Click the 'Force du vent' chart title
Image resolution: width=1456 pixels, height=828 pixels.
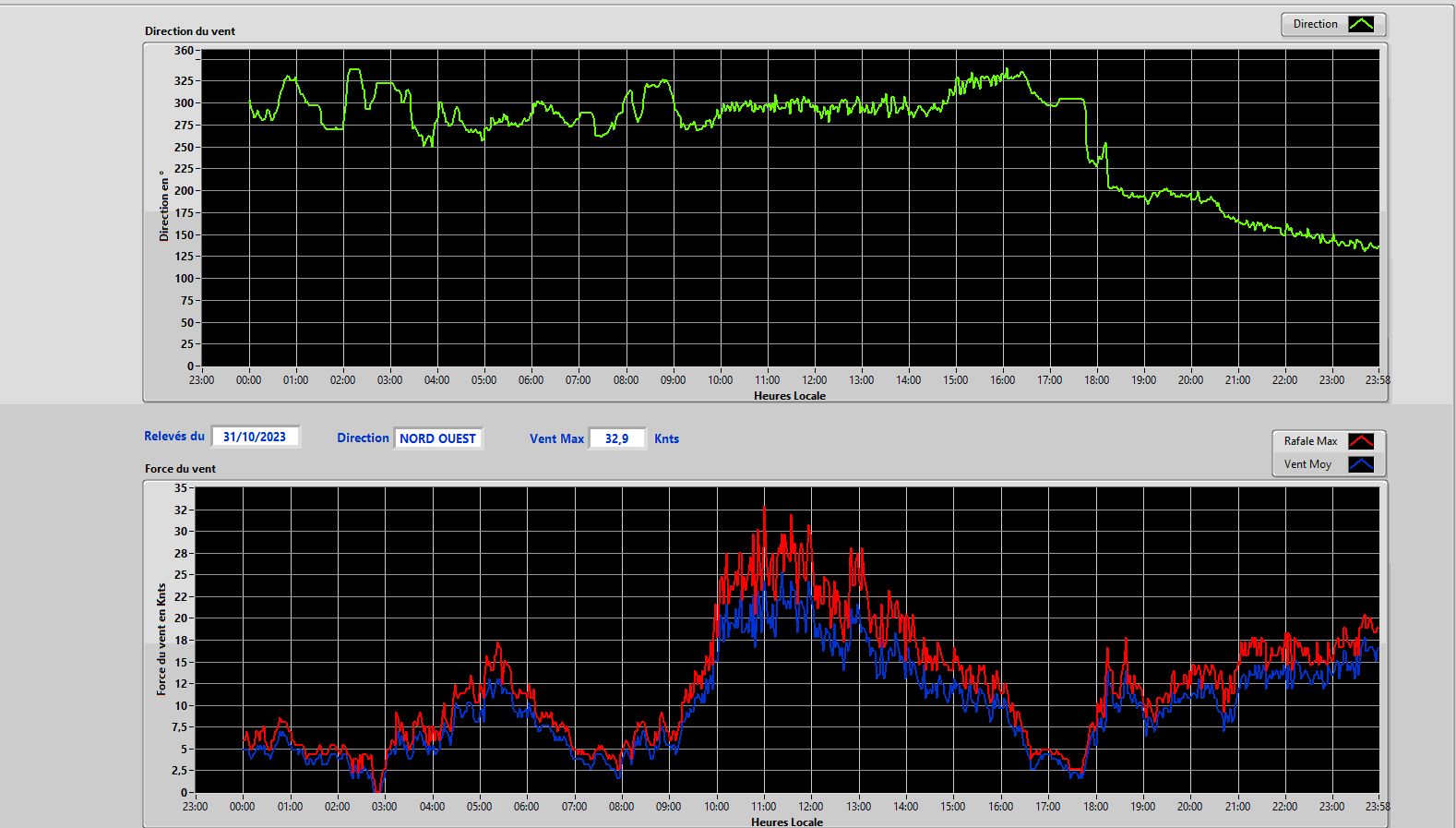pyautogui.click(x=180, y=468)
